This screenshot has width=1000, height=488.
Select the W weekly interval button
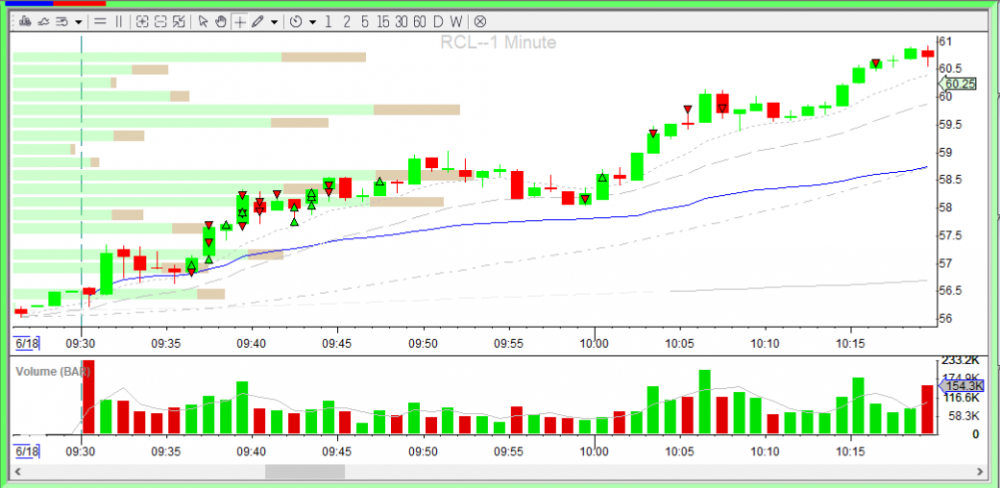click(456, 21)
